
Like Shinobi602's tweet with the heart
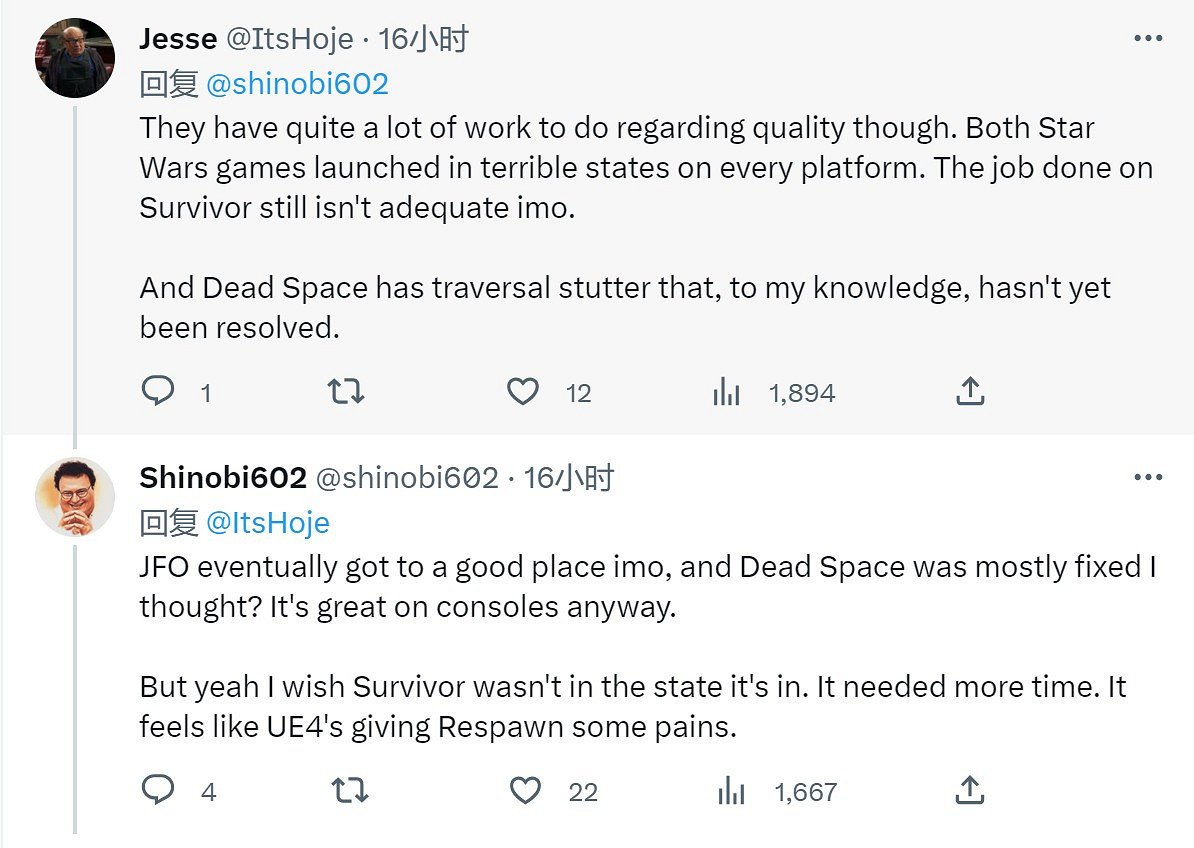526,792
